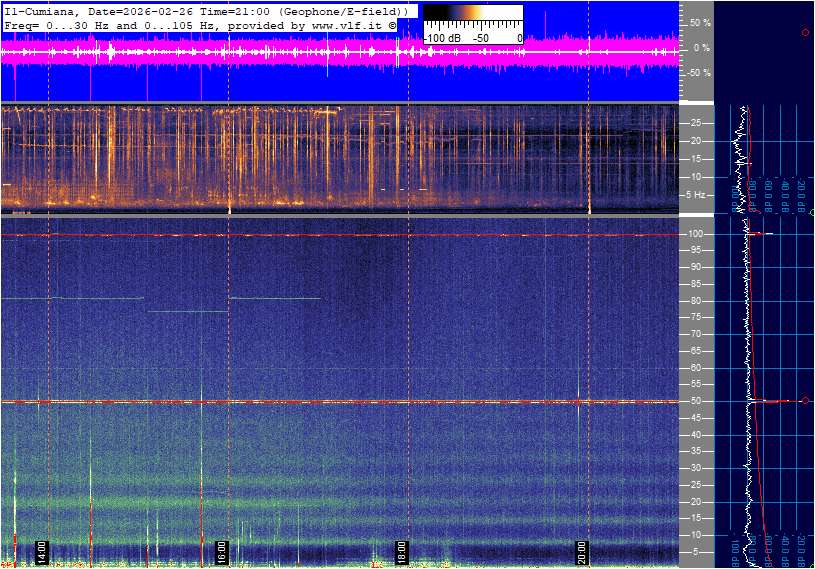
Task: Click the 14:00 time marker label
Action: pyautogui.click(x=42, y=552)
